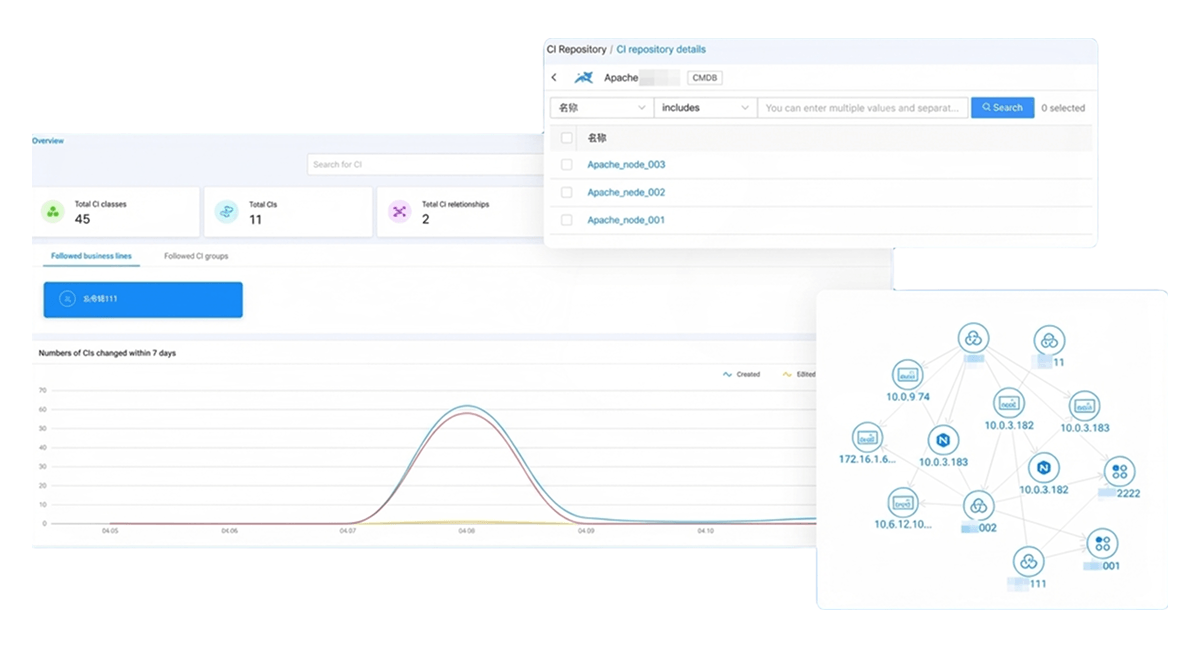Check the box for Apache_nede_002
Viewport: 1200px width, 648px height.
tap(567, 192)
